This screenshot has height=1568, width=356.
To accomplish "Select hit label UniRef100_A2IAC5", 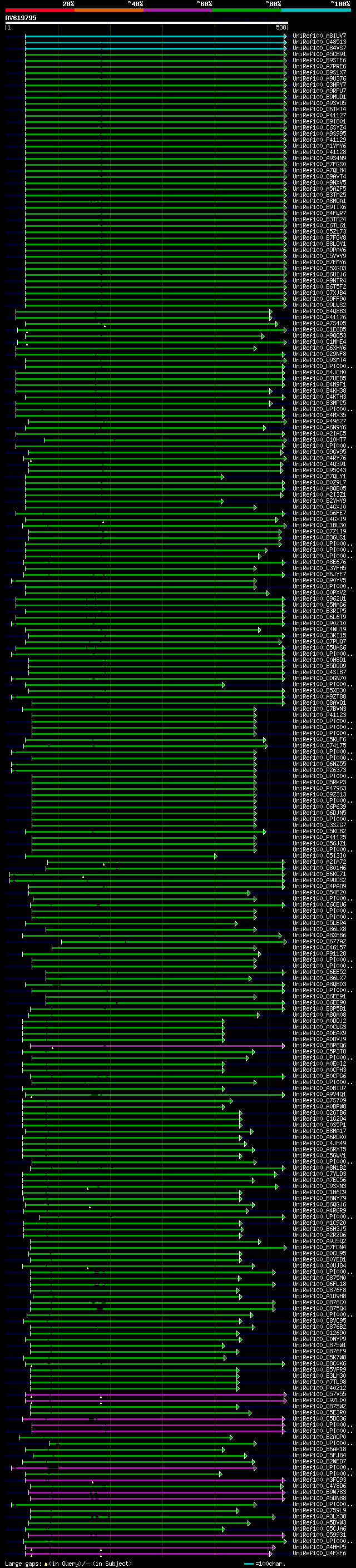I will 319,433.
